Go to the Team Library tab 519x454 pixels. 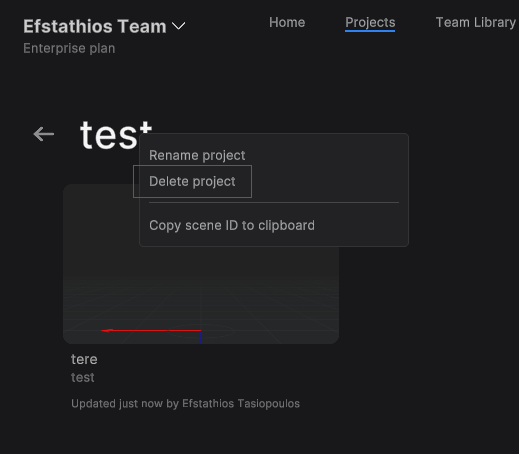click(x=476, y=22)
